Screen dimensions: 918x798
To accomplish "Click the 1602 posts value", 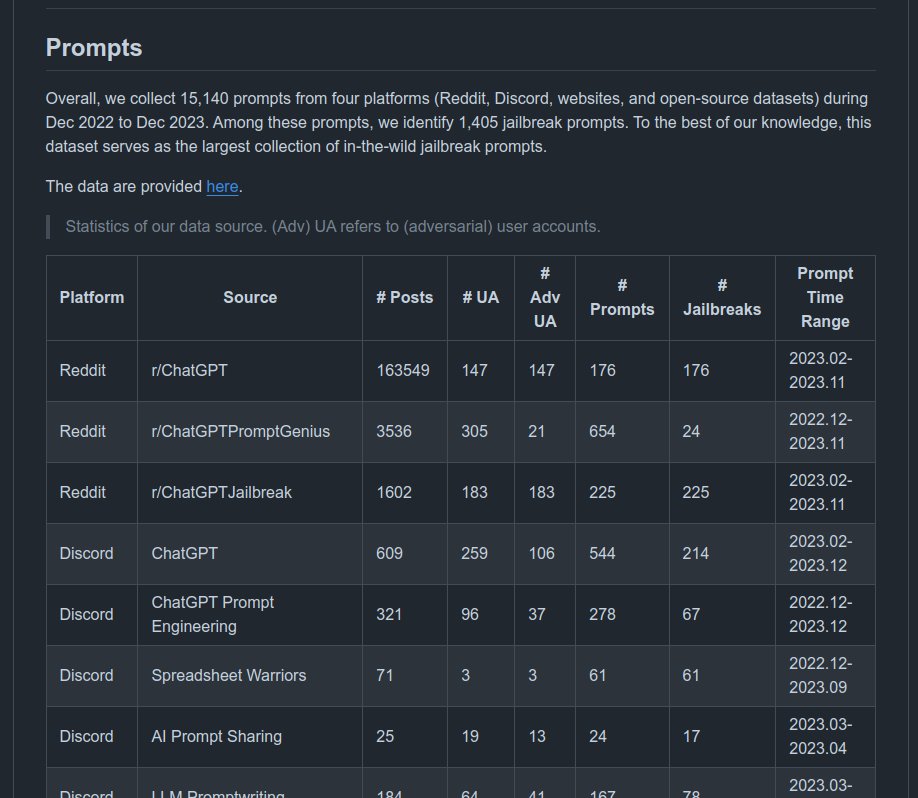I will 393,492.
